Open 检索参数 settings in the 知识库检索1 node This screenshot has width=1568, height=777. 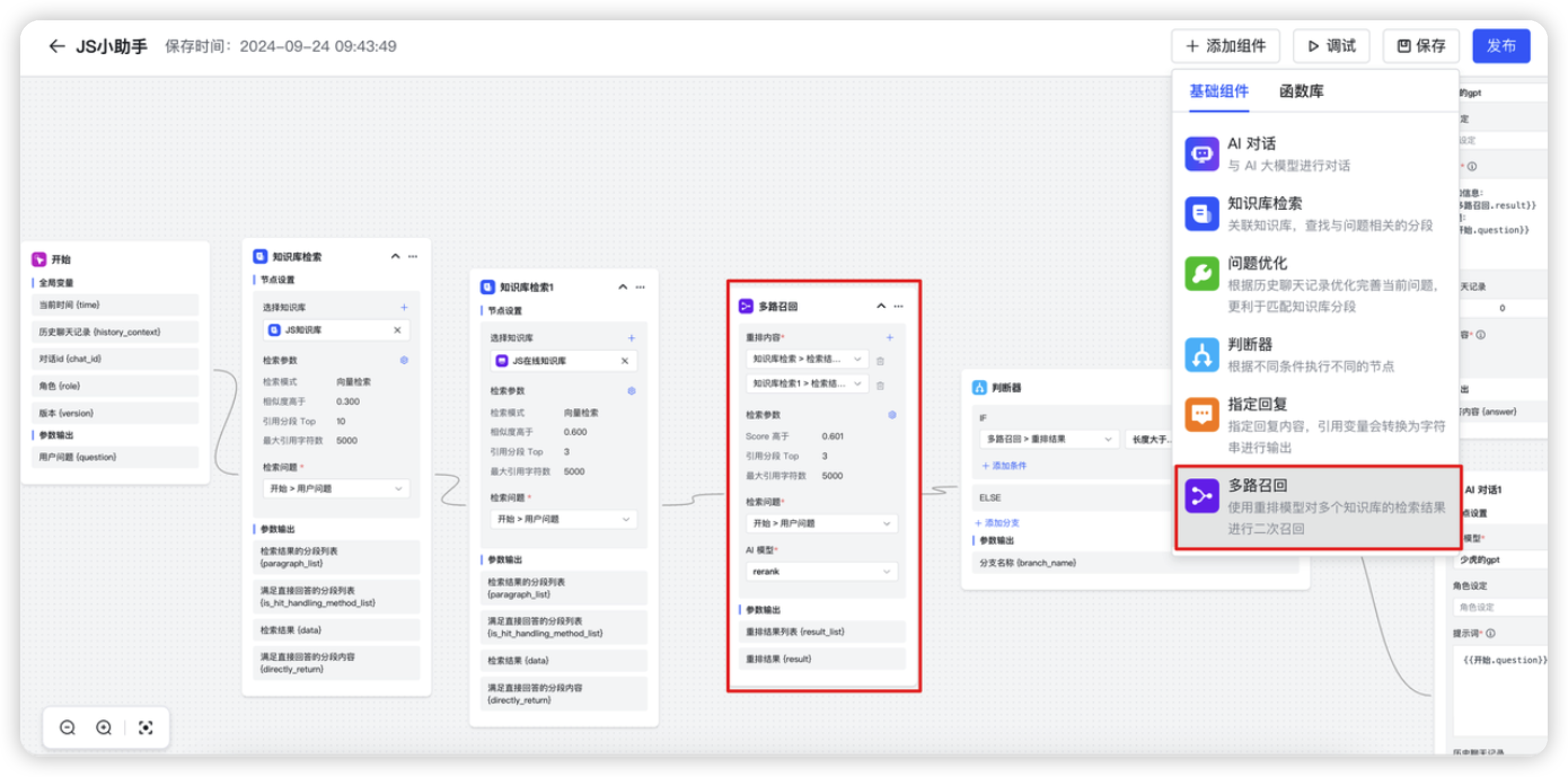[x=632, y=391]
